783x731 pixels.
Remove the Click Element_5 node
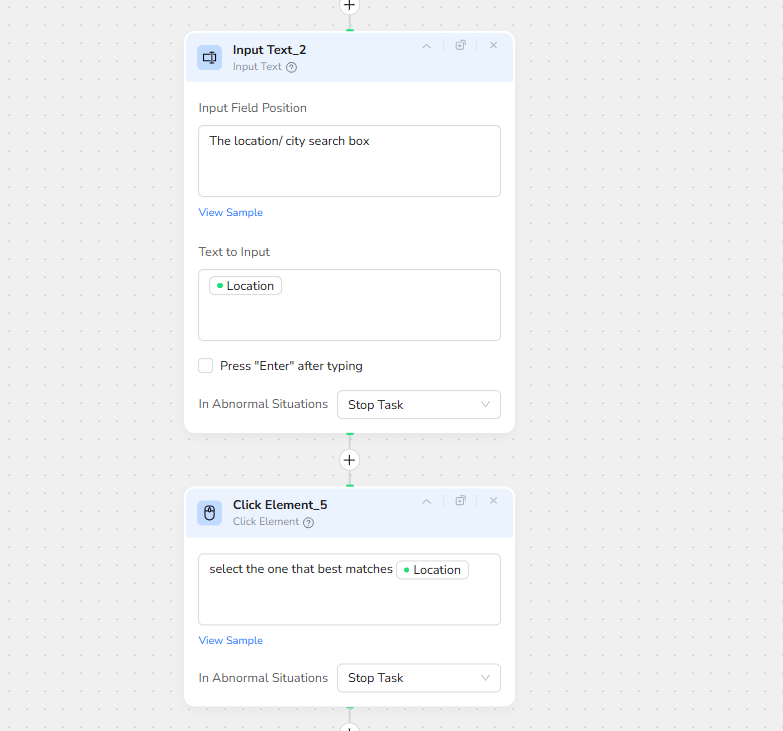(x=493, y=500)
